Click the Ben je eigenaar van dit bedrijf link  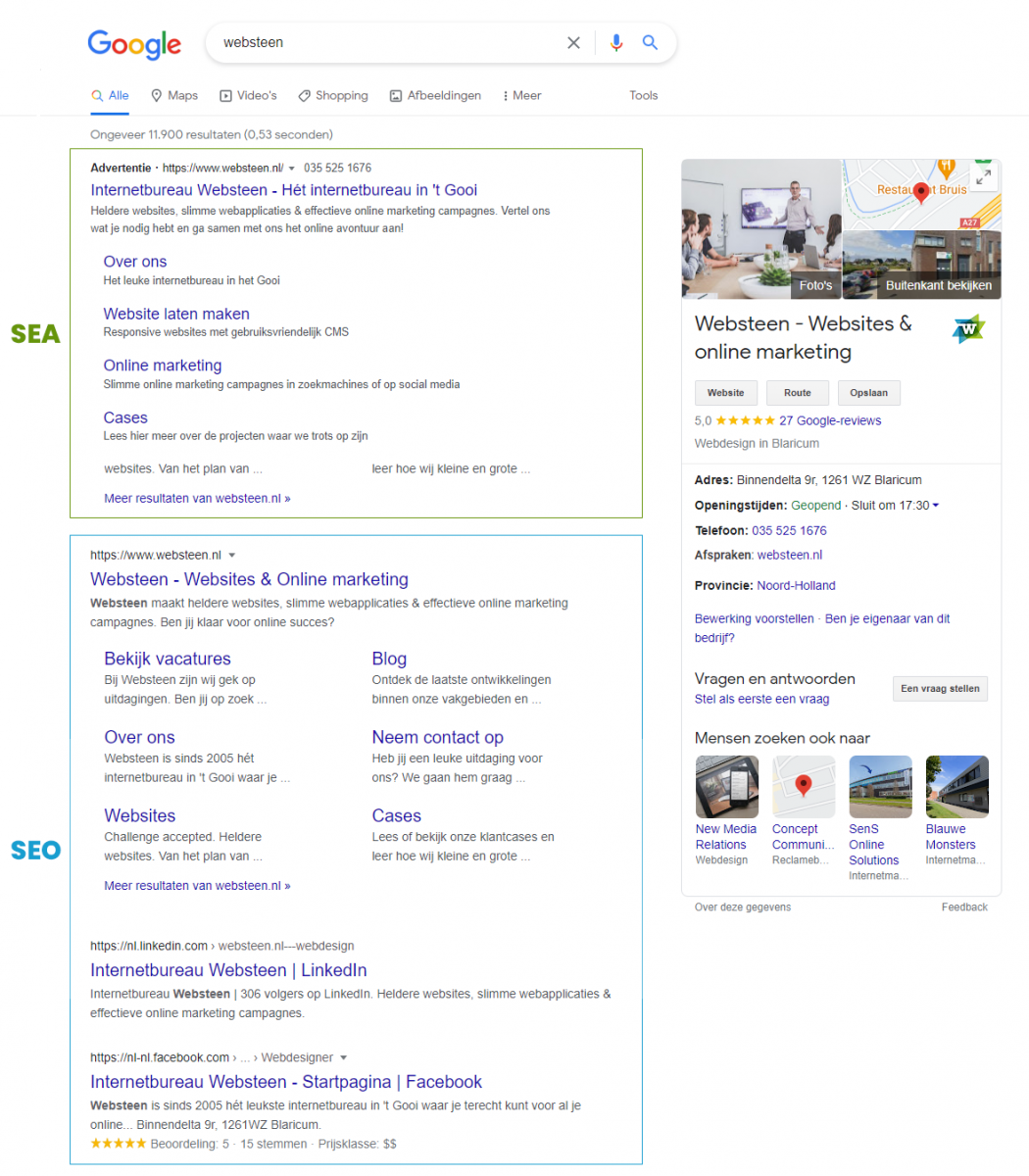pyautogui.click(x=822, y=628)
